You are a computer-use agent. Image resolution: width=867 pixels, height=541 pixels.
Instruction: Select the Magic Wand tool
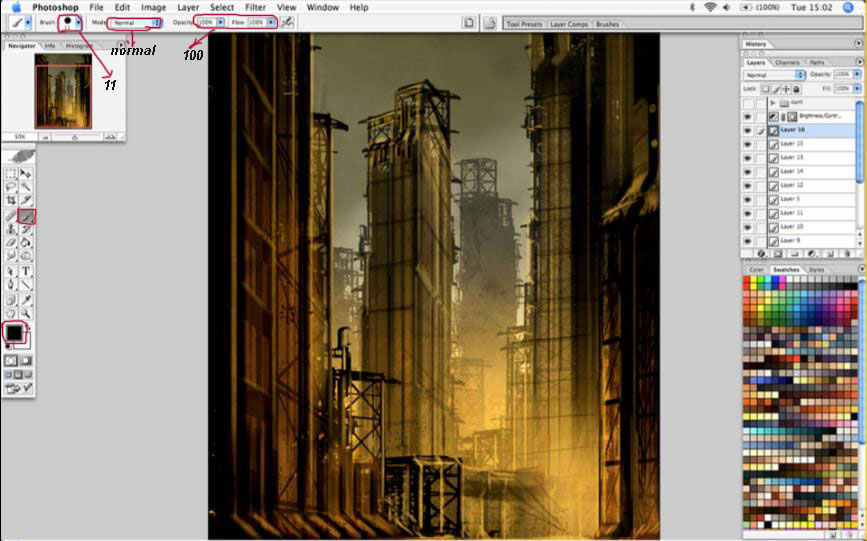(x=25, y=187)
